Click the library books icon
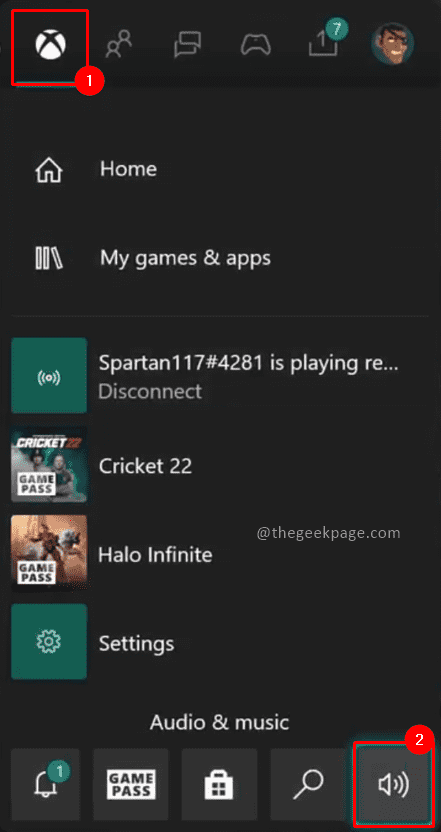Image resolution: width=441 pixels, height=832 pixels. 49,258
